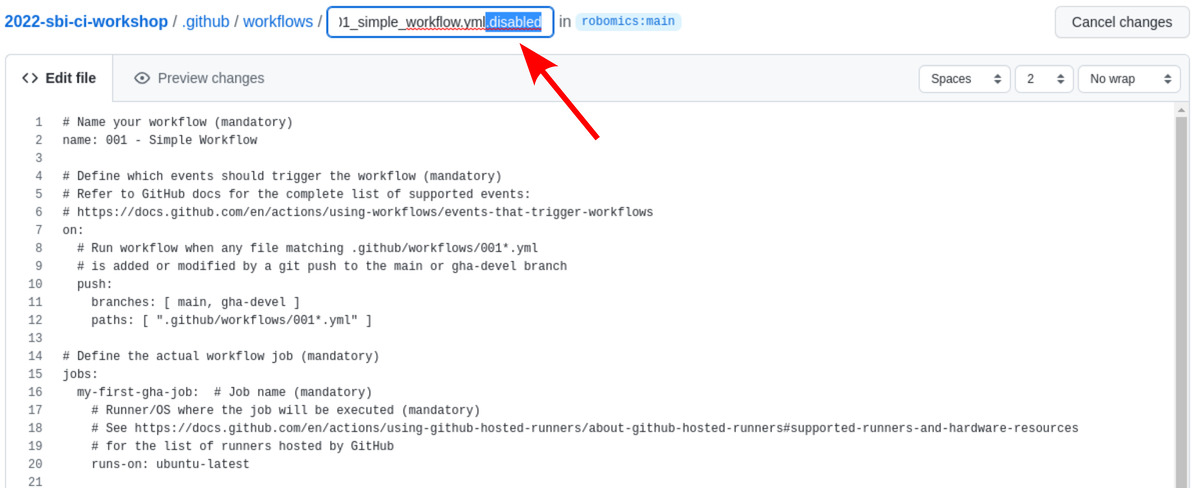
Task: Click the Cancel changes button
Action: [x=1121, y=22]
